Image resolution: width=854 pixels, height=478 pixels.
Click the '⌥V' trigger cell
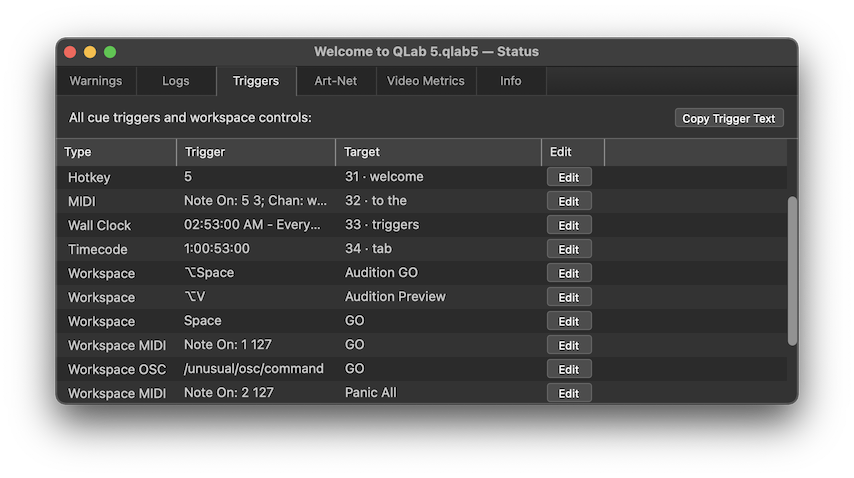pos(195,297)
